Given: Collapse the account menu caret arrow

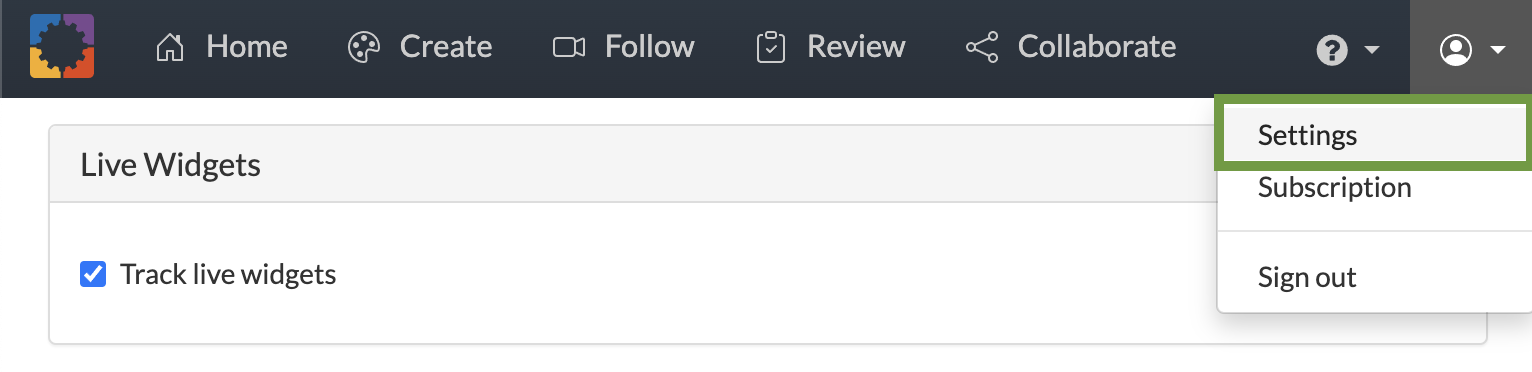Looking at the screenshot, I should [1497, 50].
